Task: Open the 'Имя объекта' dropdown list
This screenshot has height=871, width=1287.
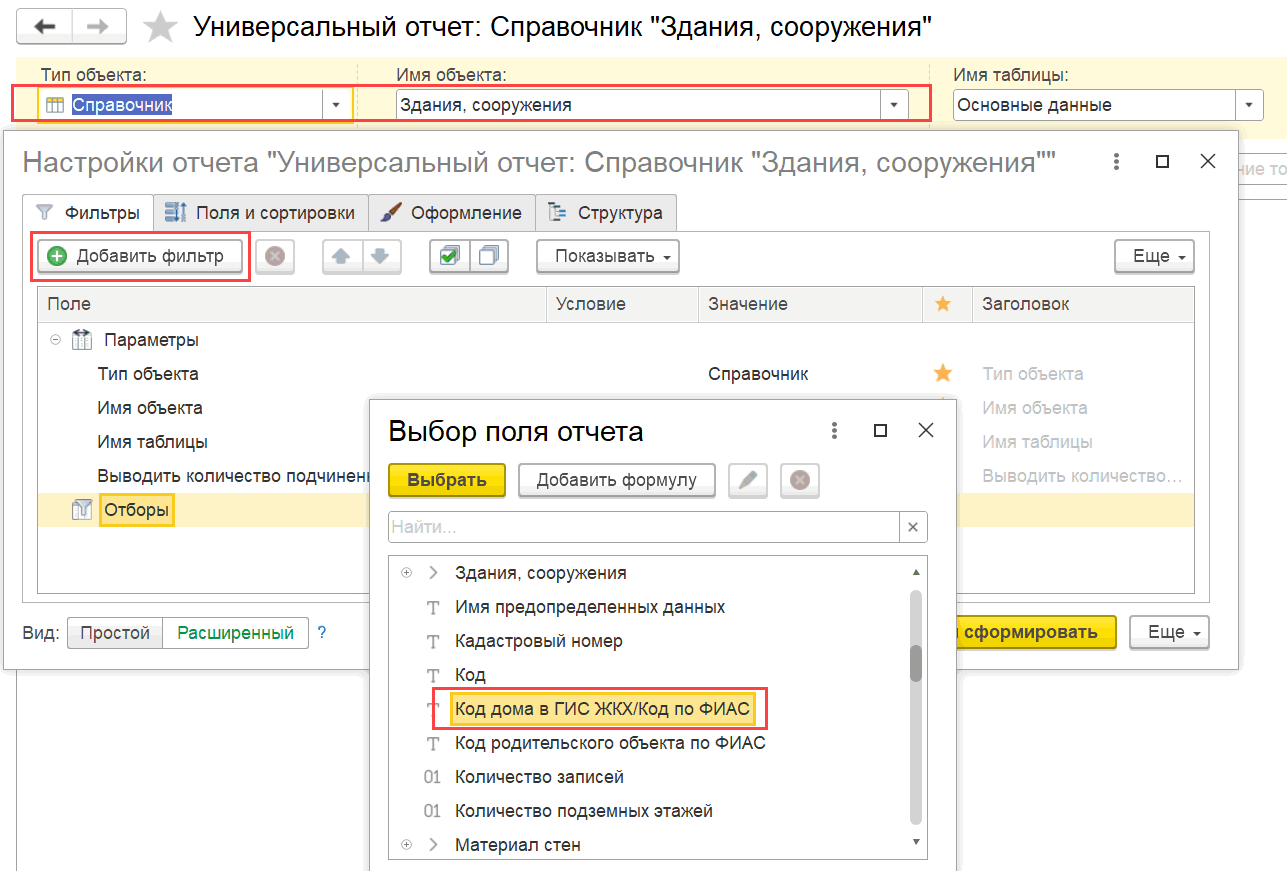Action: click(x=894, y=104)
